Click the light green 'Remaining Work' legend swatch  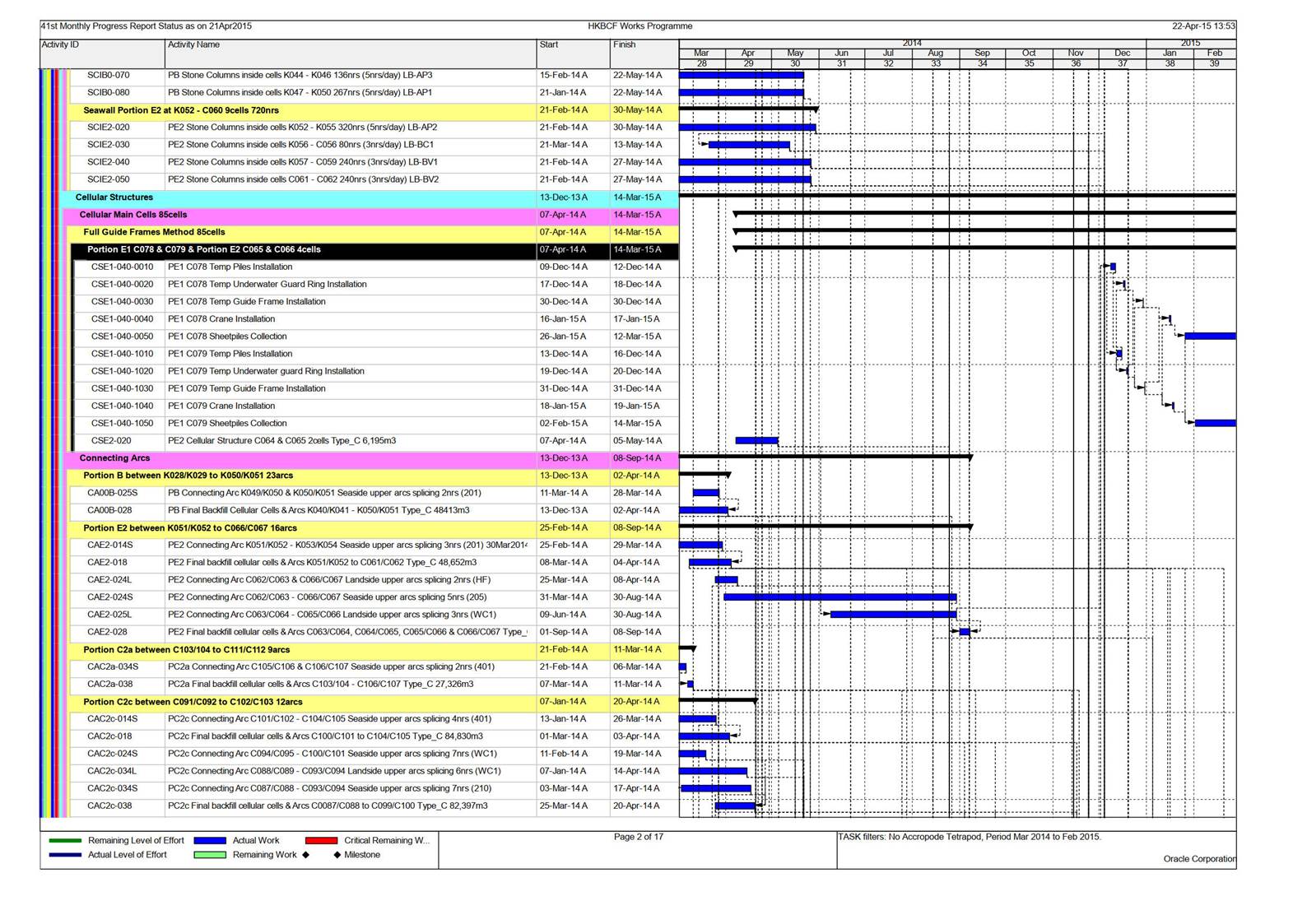(x=210, y=855)
